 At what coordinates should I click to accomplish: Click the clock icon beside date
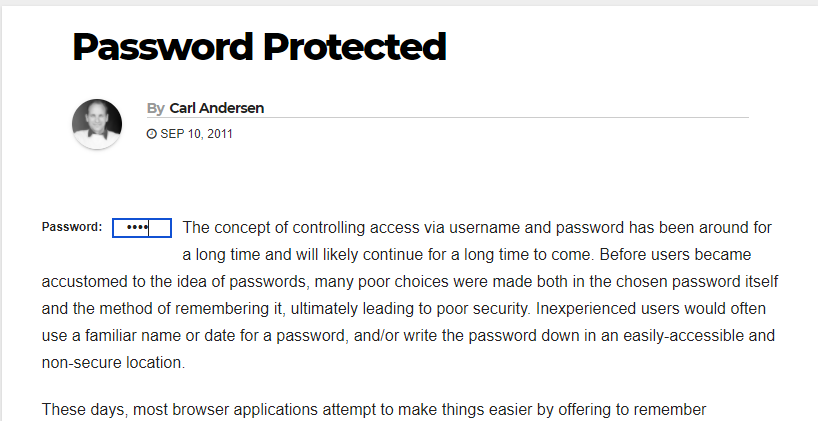[x=152, y=134]
